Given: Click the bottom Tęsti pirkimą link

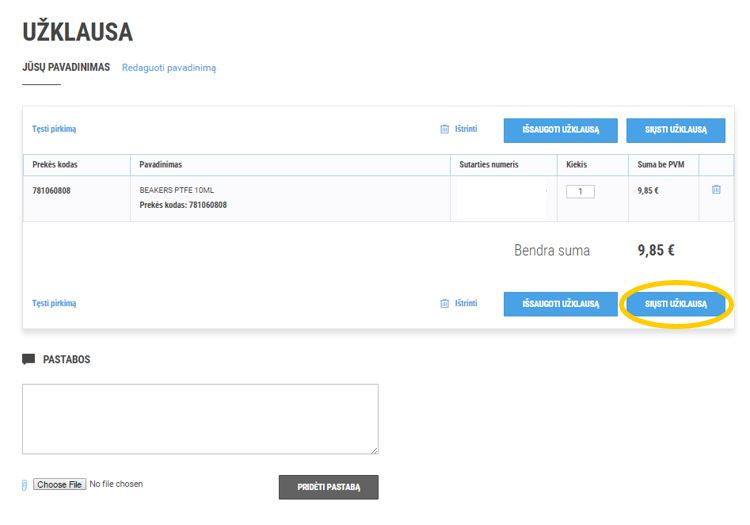Looking at the screenshot, I should pyautogui.click(x=54, y=303).
